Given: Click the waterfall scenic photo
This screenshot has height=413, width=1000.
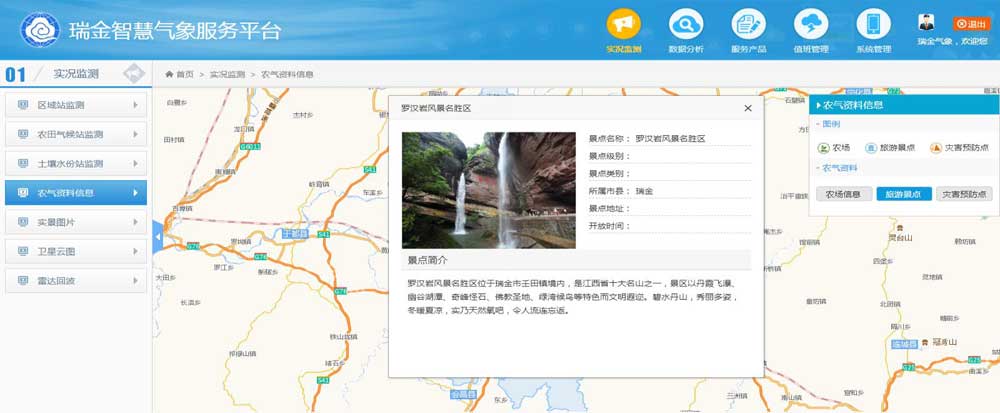Looking at the screenshot, I should (489, 190).
